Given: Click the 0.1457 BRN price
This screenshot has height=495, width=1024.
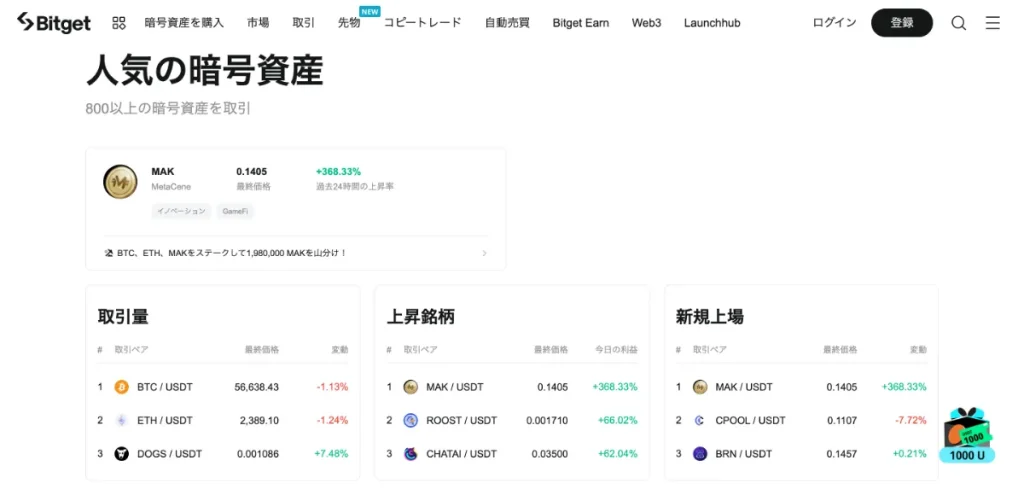Looking at the screenshot, I should tap(842, 454).
